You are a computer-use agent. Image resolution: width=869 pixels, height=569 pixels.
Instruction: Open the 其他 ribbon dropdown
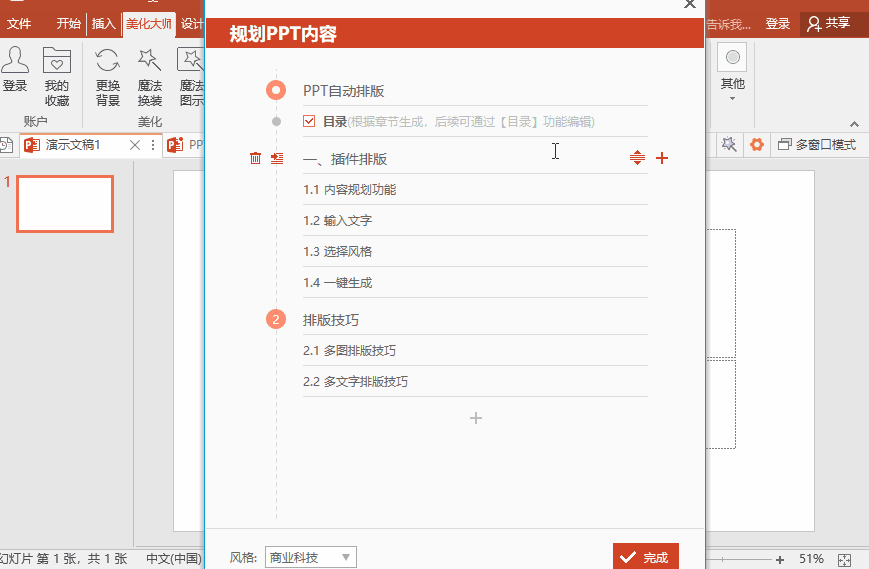point(732,72)
